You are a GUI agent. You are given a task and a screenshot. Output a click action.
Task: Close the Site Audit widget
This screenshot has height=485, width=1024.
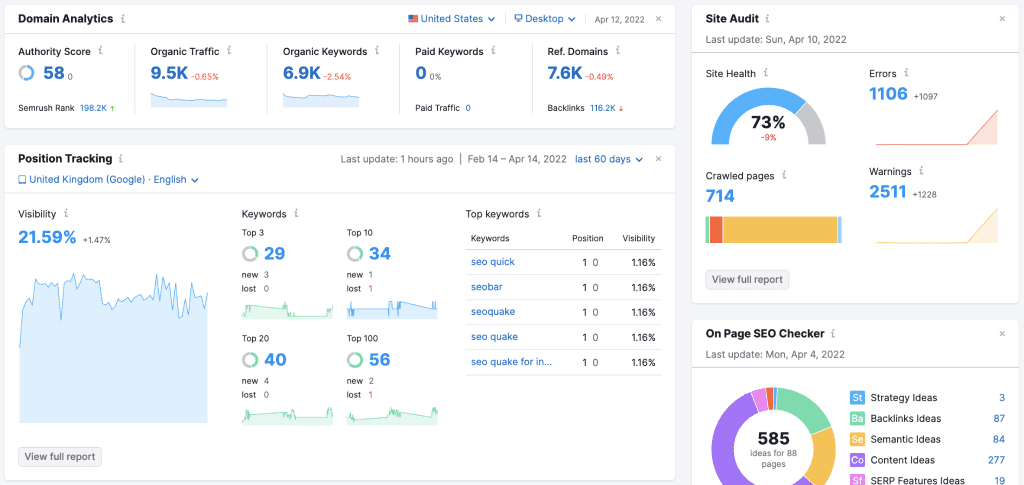point(1002,19)
